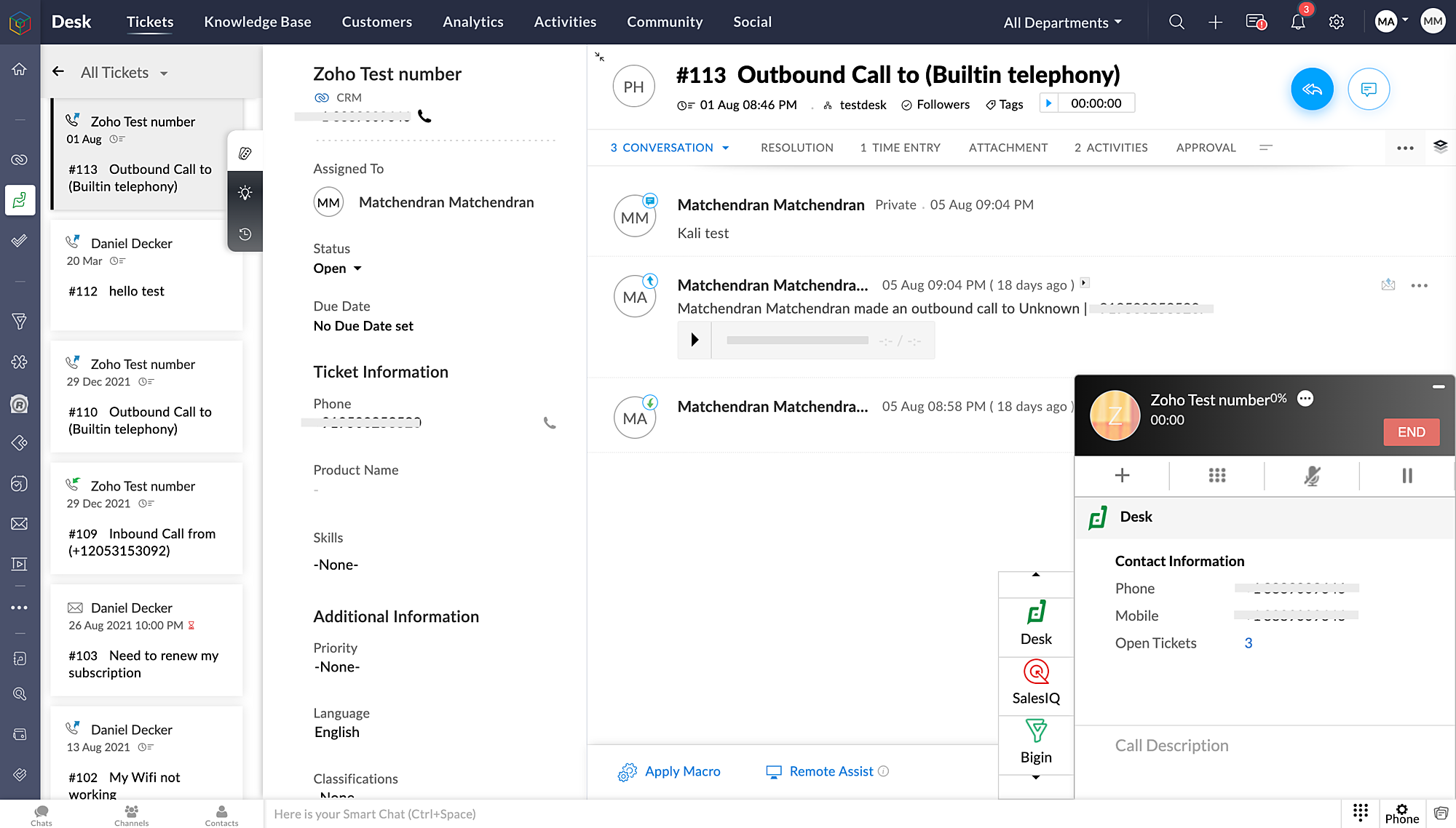Open the lightbulb insights side tab

[x=245, y=193]
